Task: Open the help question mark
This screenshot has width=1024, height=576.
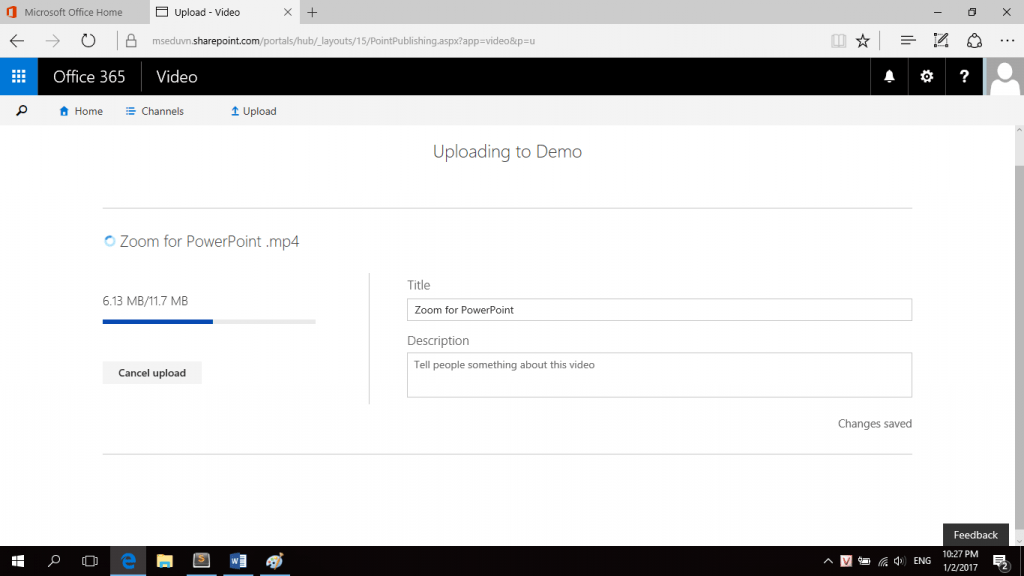Action: [964, 76]
